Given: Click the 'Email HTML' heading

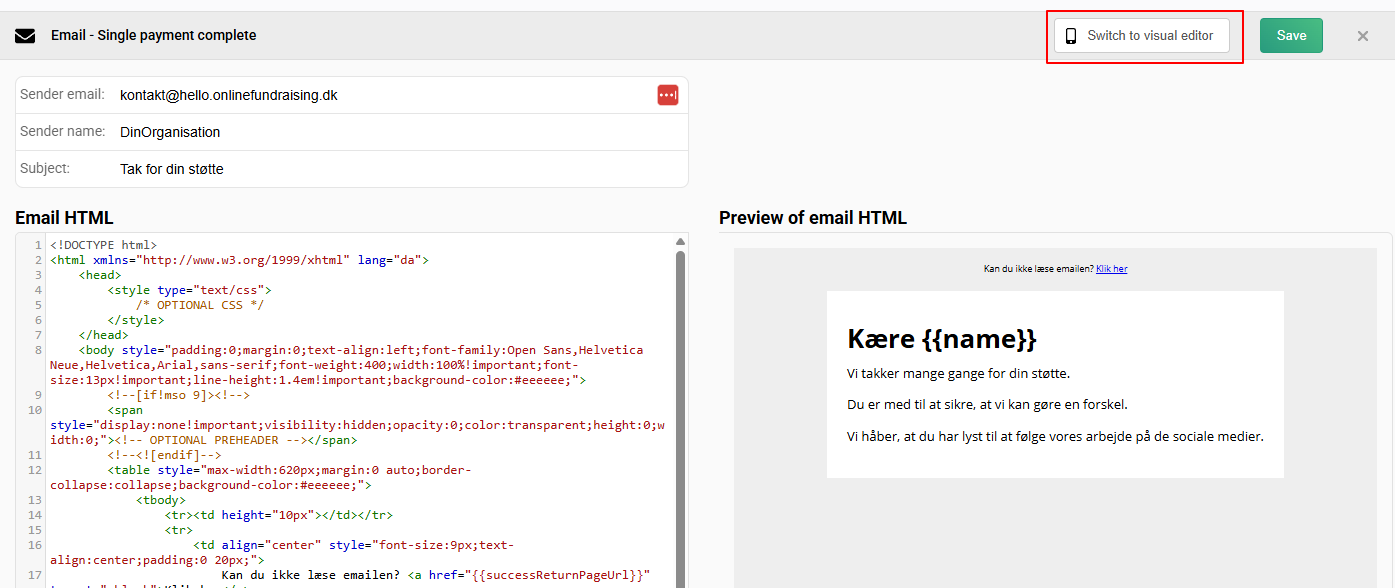Looking at the screenshot, I should point(64,218).
